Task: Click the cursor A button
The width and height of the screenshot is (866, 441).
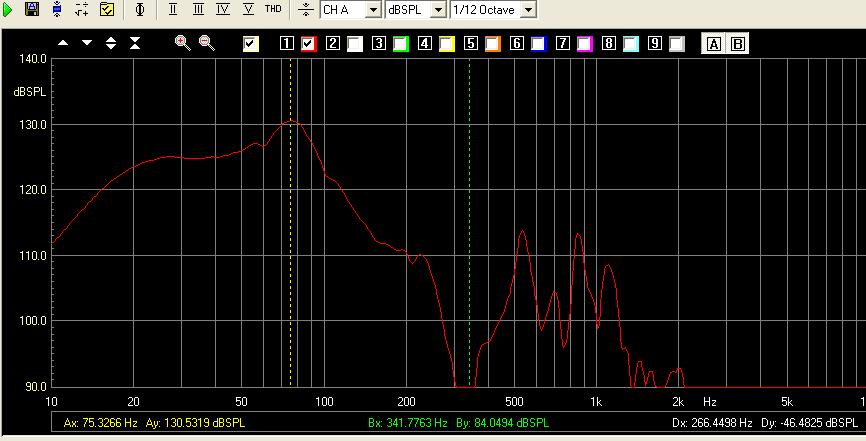Action: point(714,43)
